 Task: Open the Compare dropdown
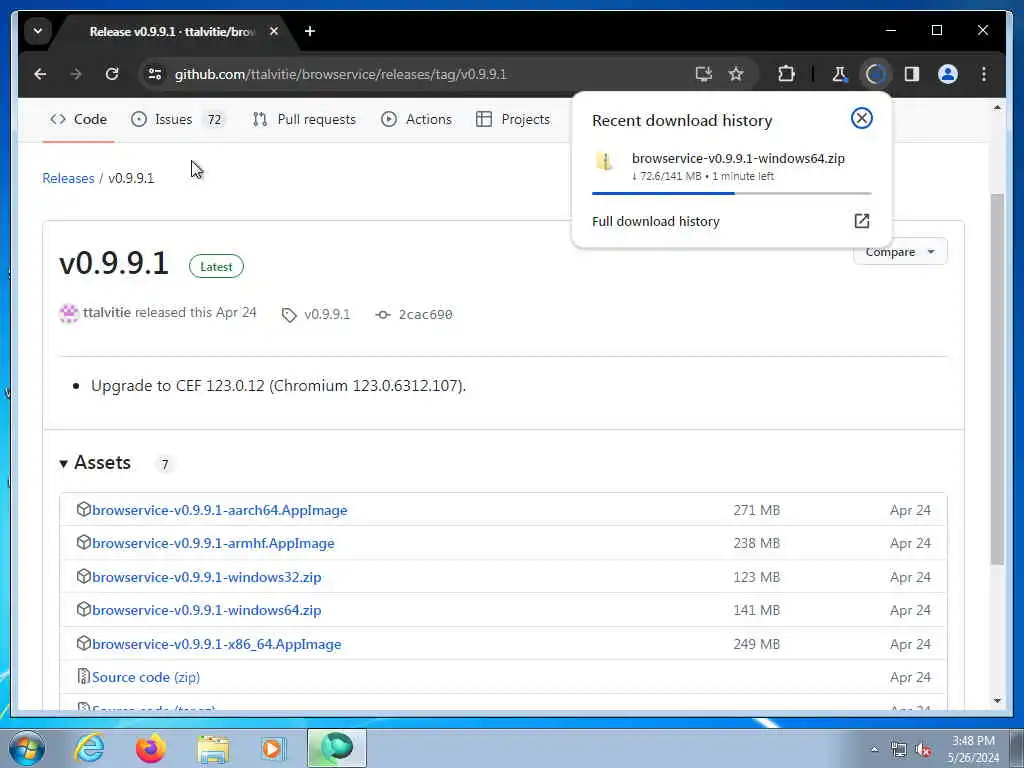[x=900, y=252]
